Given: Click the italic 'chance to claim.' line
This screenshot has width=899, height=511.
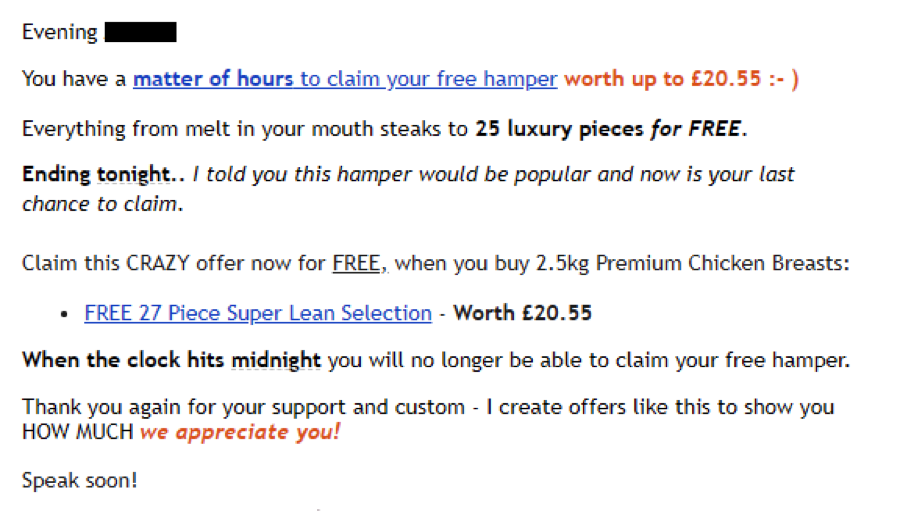Looking at the screenshot, I should pyautogui.click(x=103, y=204).
